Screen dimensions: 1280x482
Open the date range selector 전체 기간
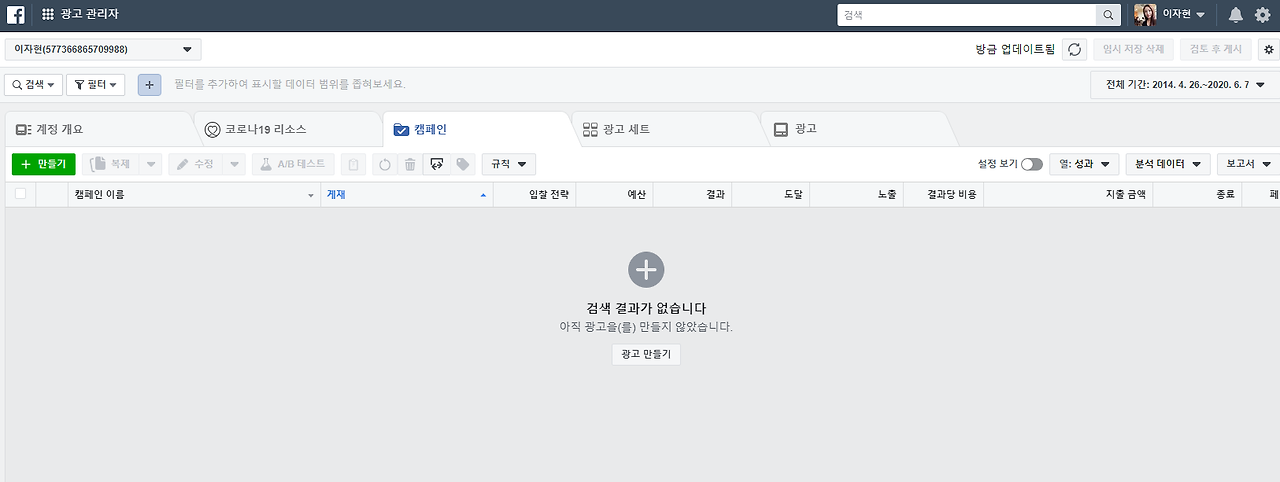pyautogui.click(x=1184, y=85)
